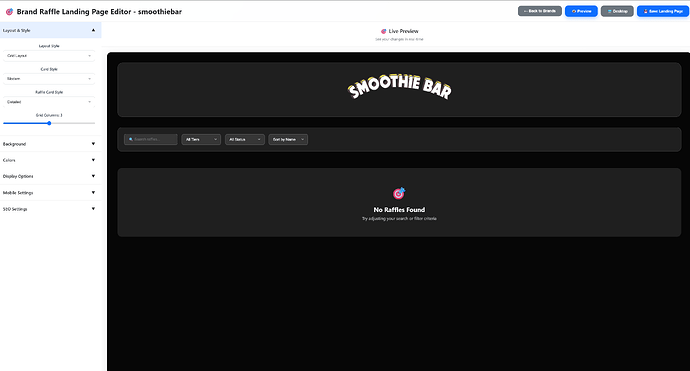Open the Raffle Card Style dropdown

[49, 102]
